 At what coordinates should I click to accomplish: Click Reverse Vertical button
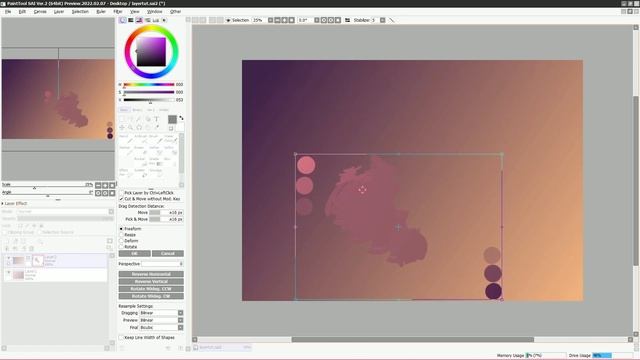[x=151, y=281]
